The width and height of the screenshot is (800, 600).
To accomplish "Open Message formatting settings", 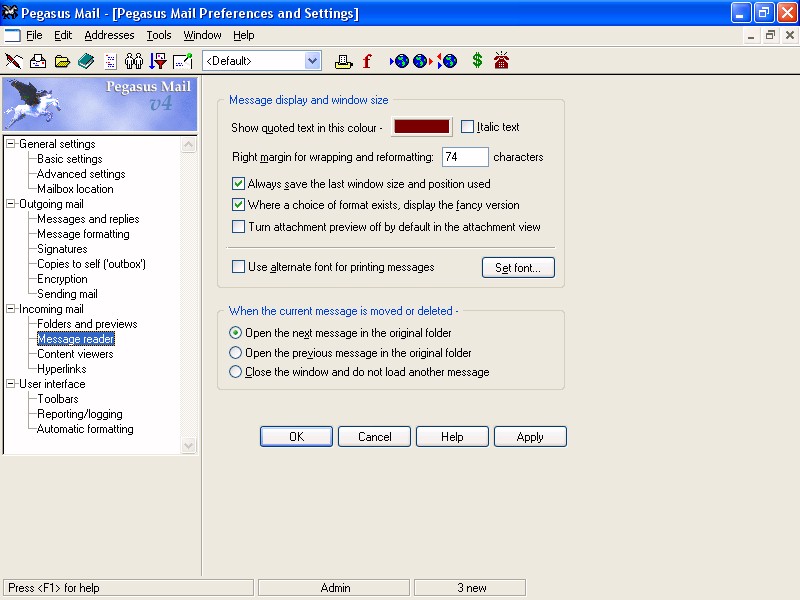I will click(x=83, y=234).
